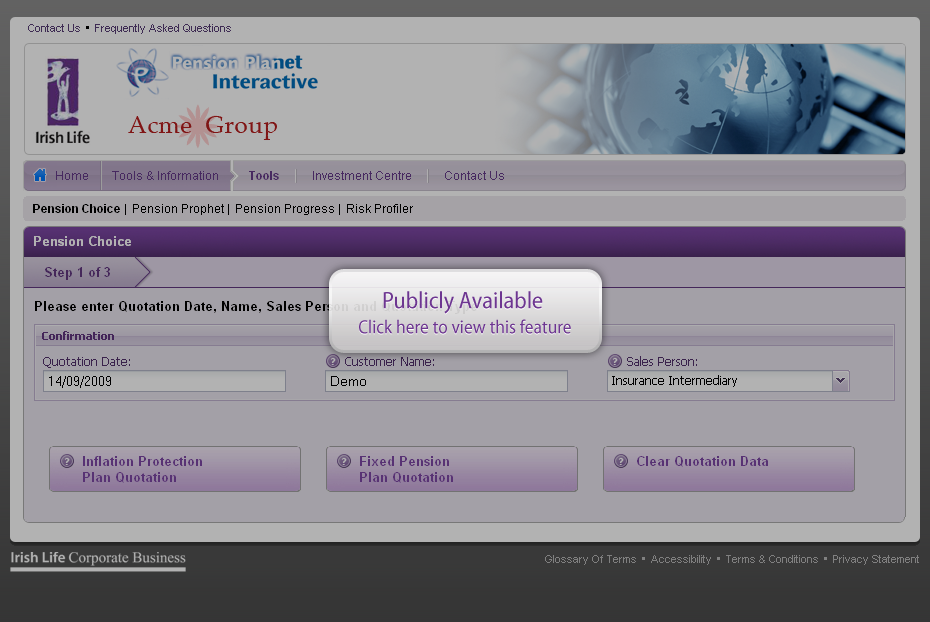Click help icon beside Sales Person
Viewport: 930px width, 622px height.
615,361
